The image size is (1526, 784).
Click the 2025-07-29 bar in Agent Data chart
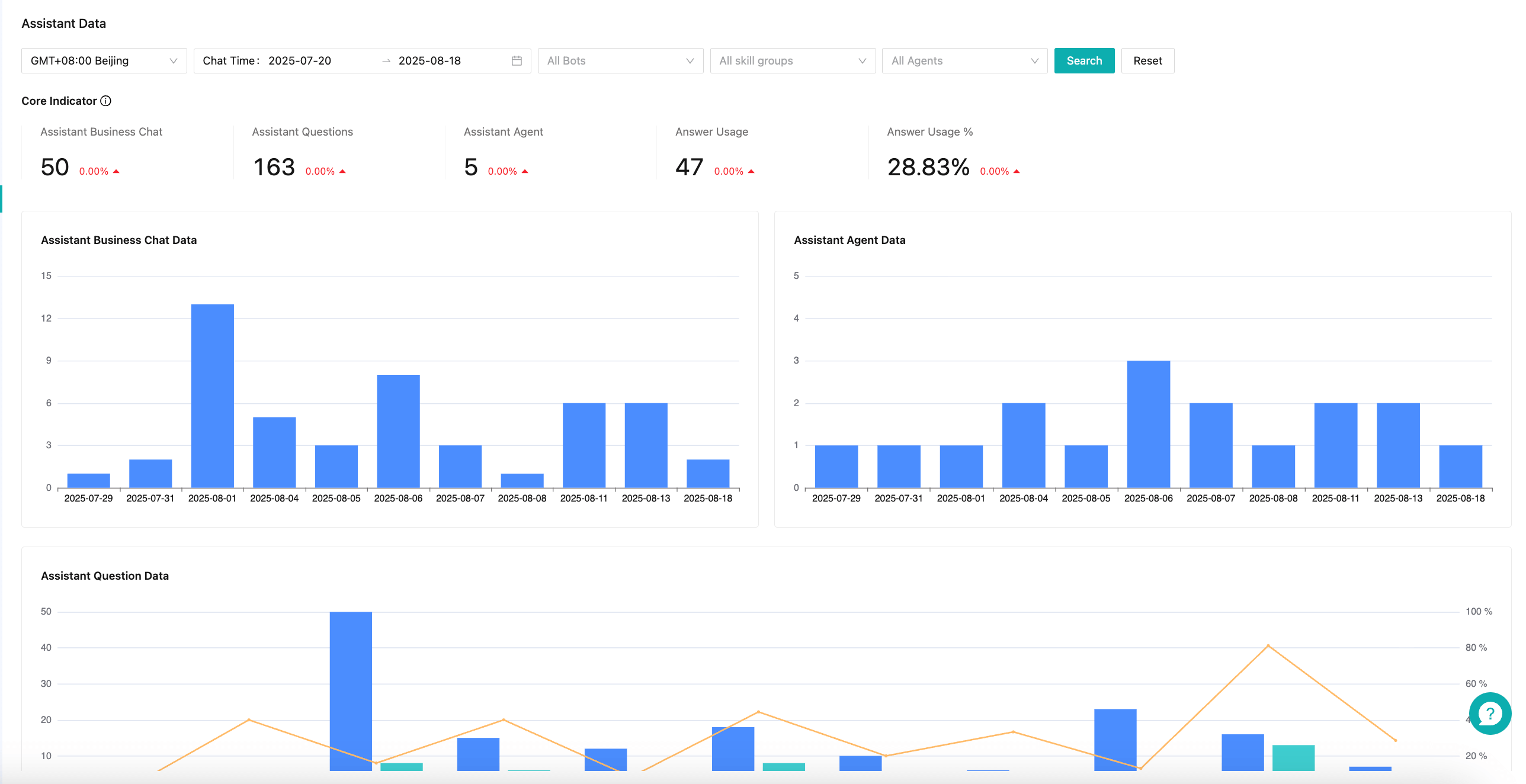tap(836, 467)
